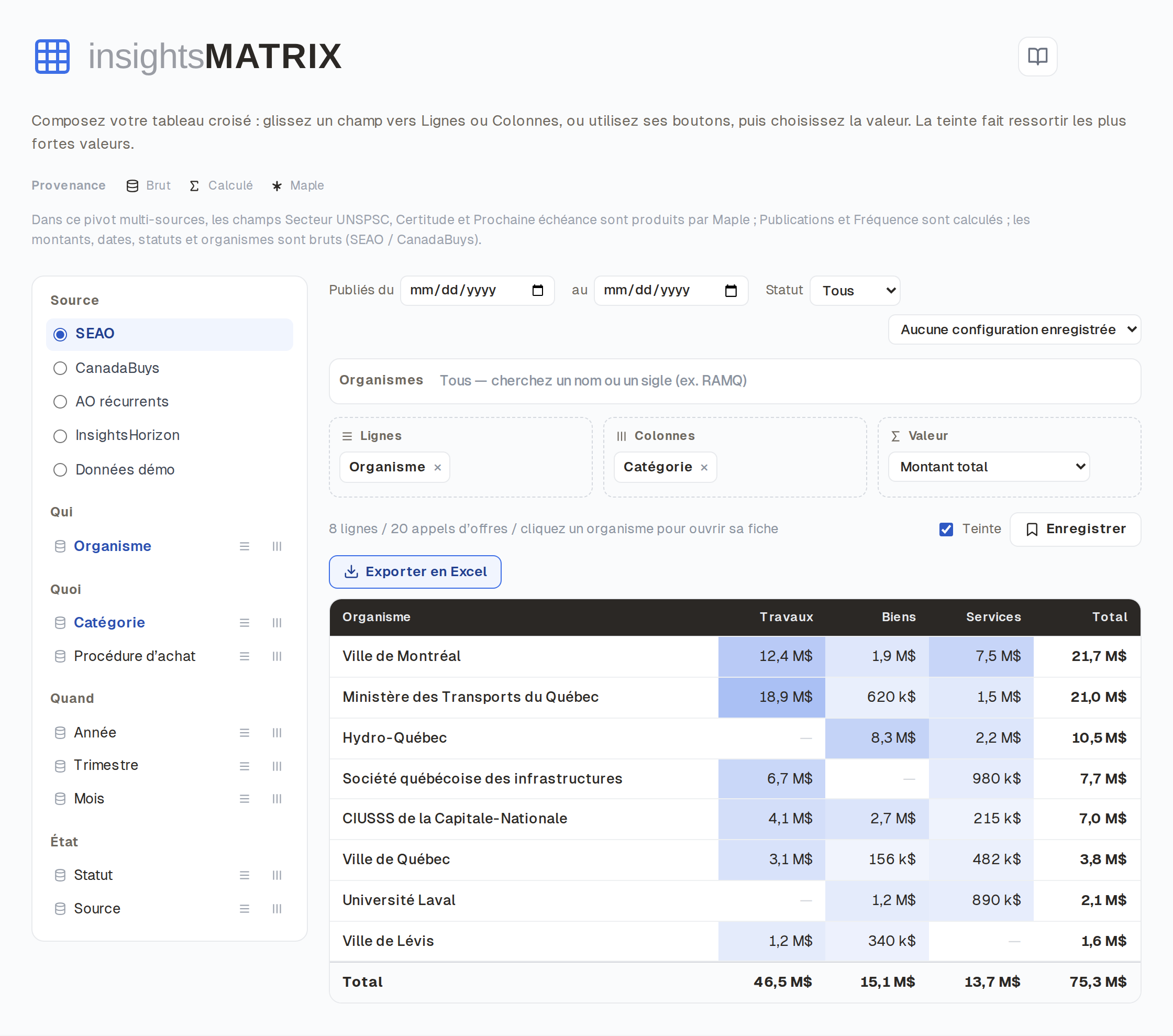The image size is (1173, 1036).
Task: Add Statut field to columns icon
Action: [276, 875]
